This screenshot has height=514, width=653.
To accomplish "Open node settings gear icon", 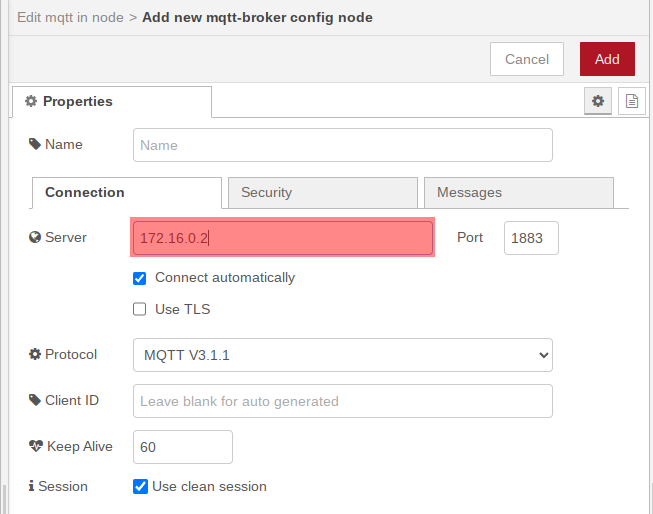I will click(598, 101).
